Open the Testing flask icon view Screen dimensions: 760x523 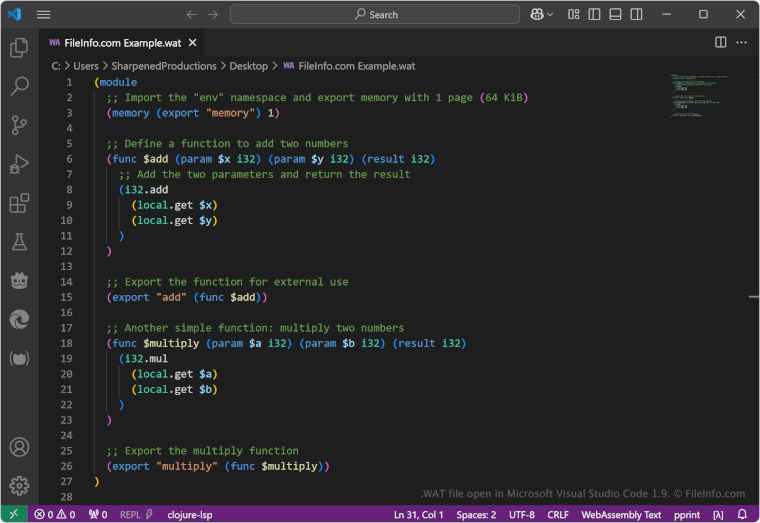pyautogui.click(x=19, y=242)
